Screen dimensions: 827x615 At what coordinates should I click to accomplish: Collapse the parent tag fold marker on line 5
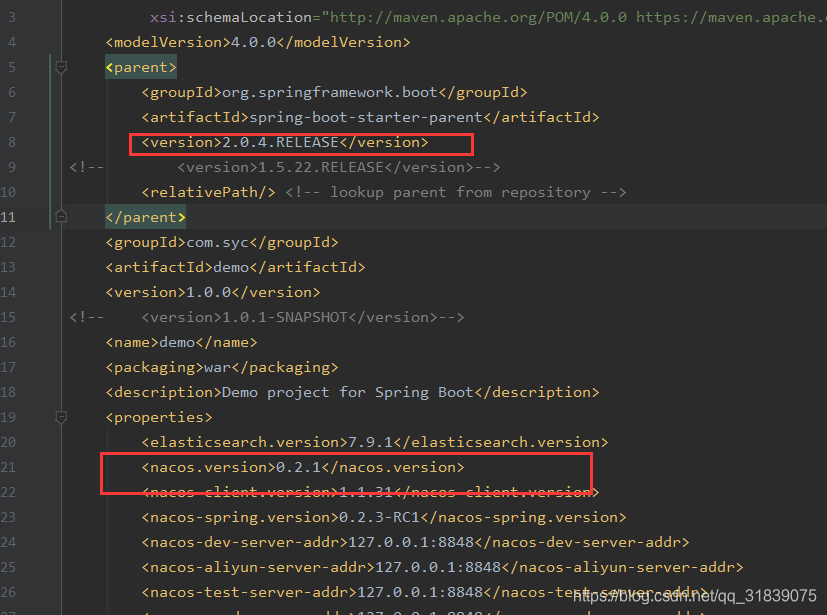pos(61,67)
